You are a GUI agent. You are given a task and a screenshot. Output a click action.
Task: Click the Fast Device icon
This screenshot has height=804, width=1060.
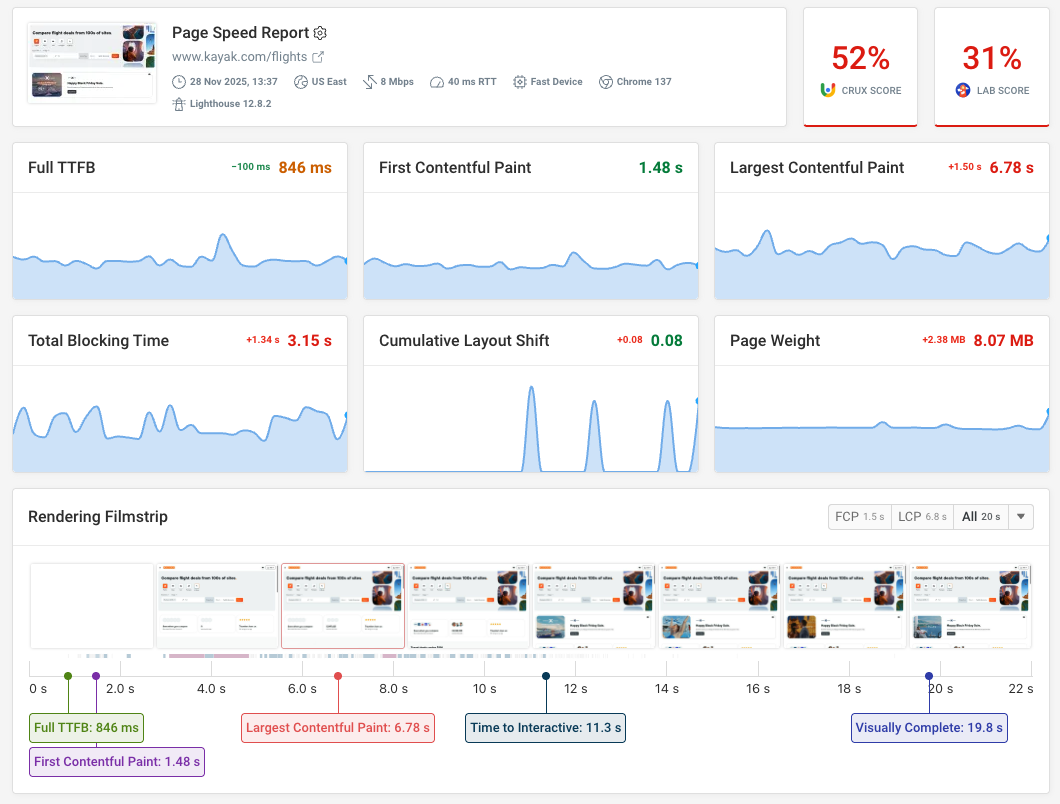pos(519,82)
